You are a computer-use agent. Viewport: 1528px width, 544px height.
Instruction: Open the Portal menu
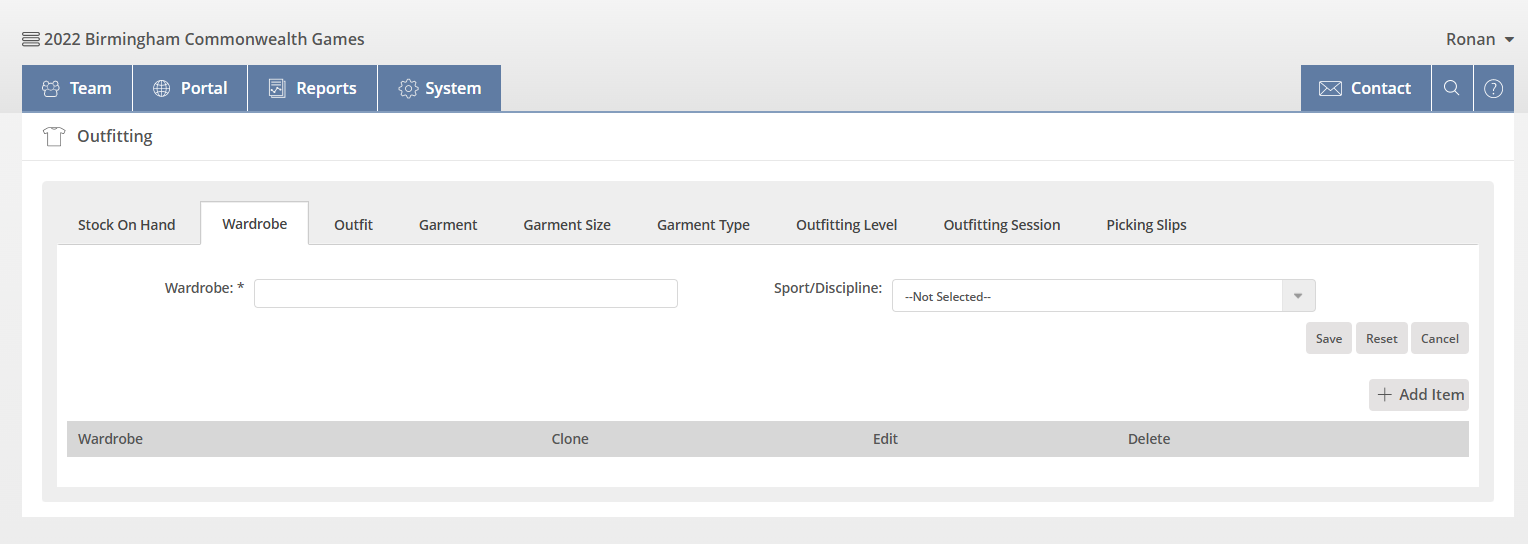pyautogui.click(x=190, y=88)
